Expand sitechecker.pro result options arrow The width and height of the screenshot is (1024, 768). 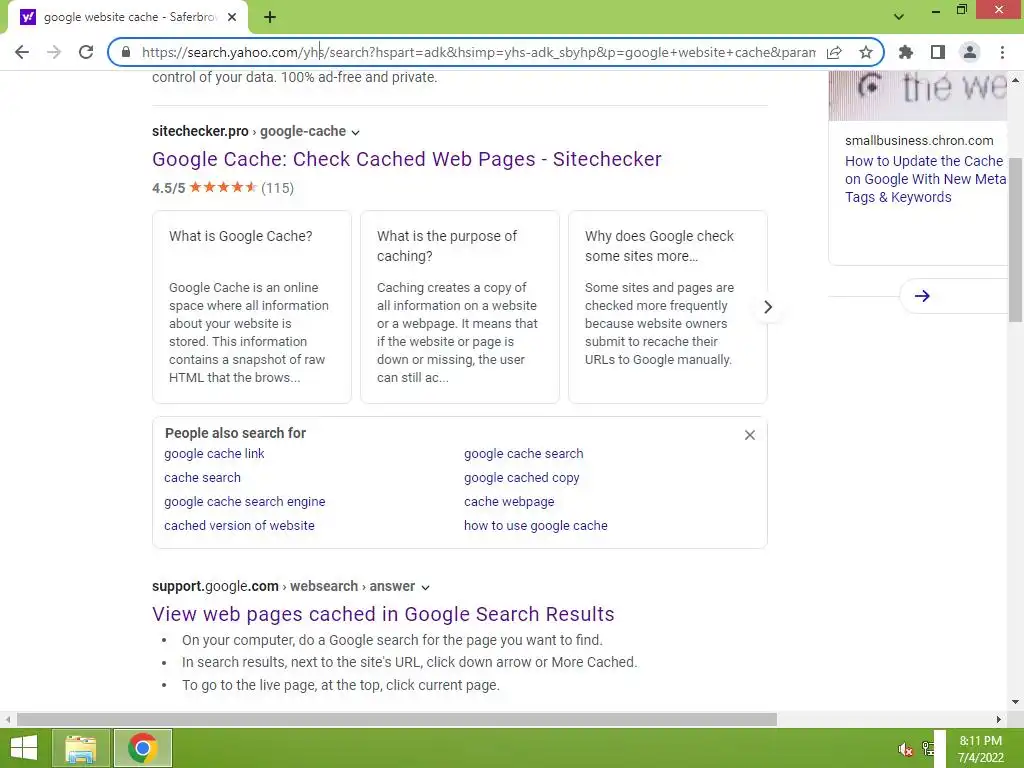[x=355, y=133]
